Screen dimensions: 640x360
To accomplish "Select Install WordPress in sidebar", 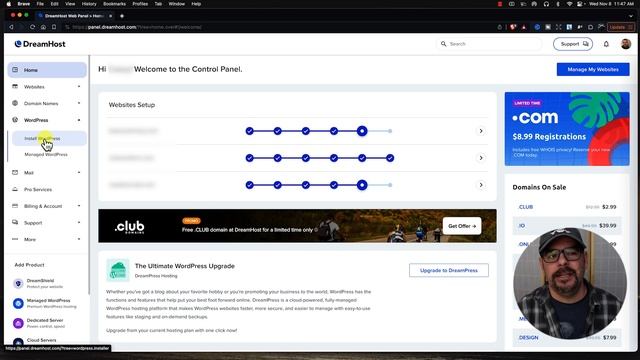I will [x=49, y=138].
